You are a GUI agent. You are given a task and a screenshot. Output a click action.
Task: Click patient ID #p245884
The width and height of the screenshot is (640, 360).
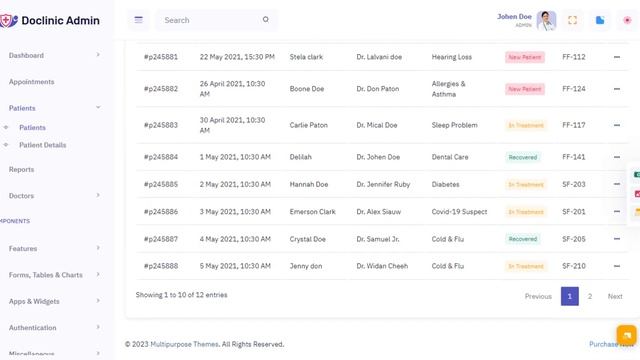coord(161,157)
